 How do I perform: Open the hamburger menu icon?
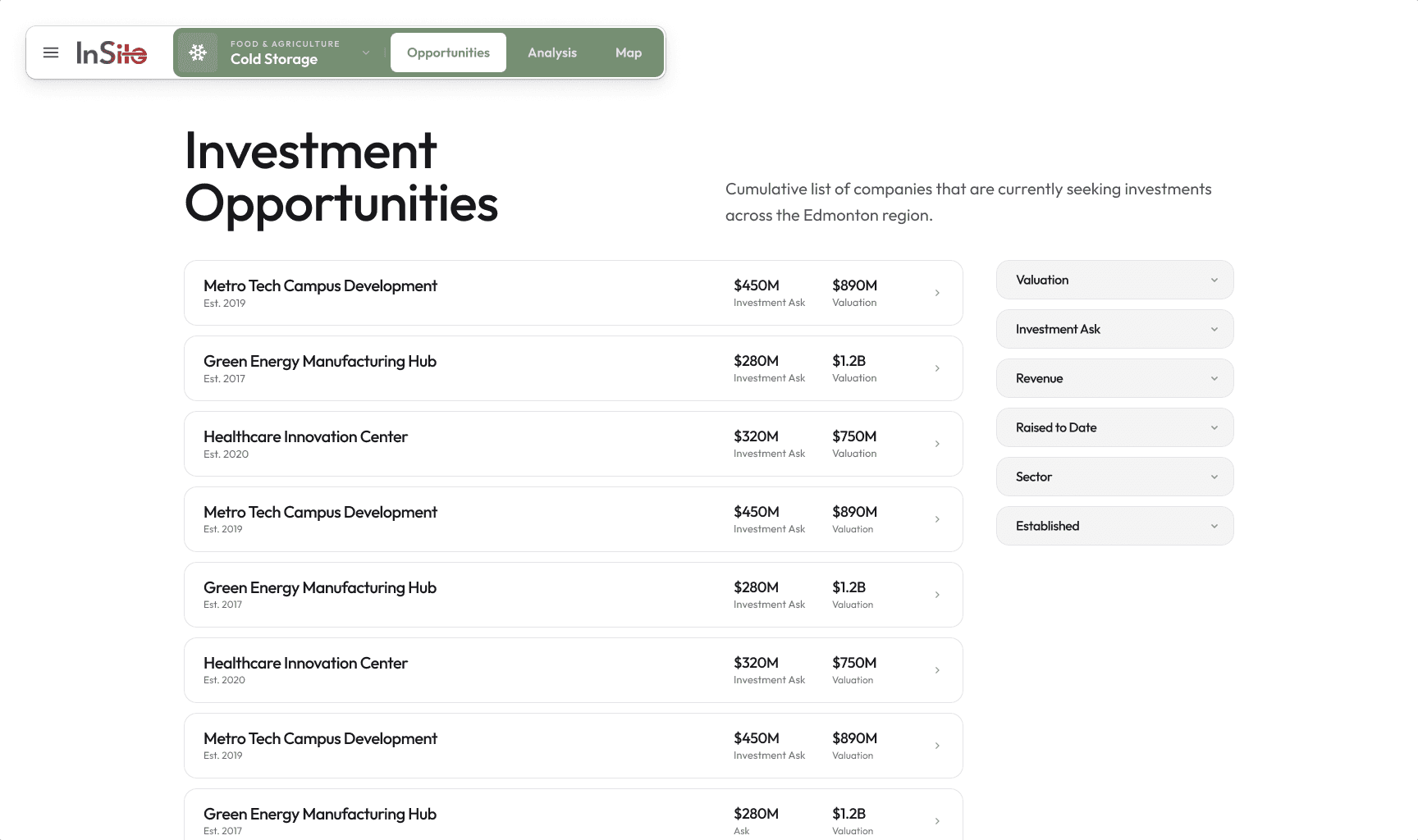coord(51,52)
